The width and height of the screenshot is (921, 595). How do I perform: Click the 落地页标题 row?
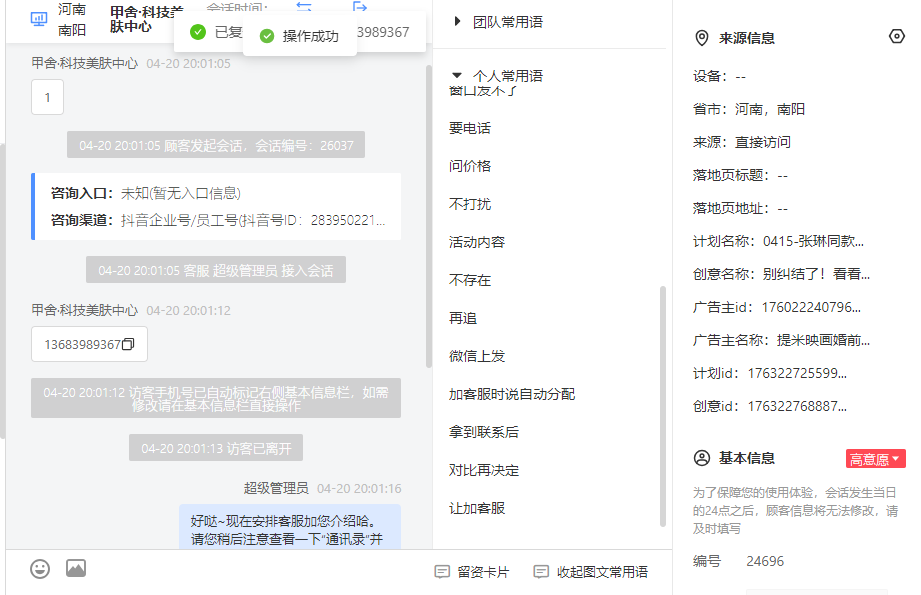click(x=741, y=175)
